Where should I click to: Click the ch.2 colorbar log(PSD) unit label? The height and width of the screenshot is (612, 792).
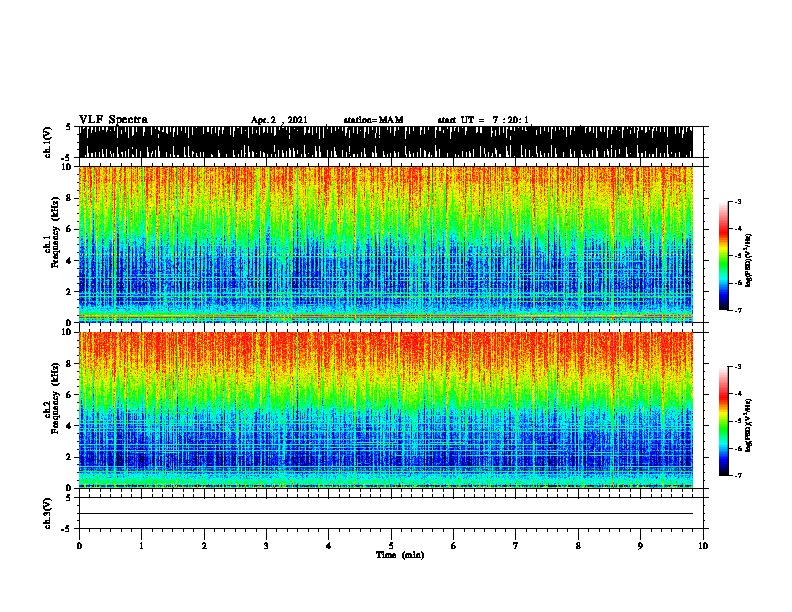tap(749, 425)
